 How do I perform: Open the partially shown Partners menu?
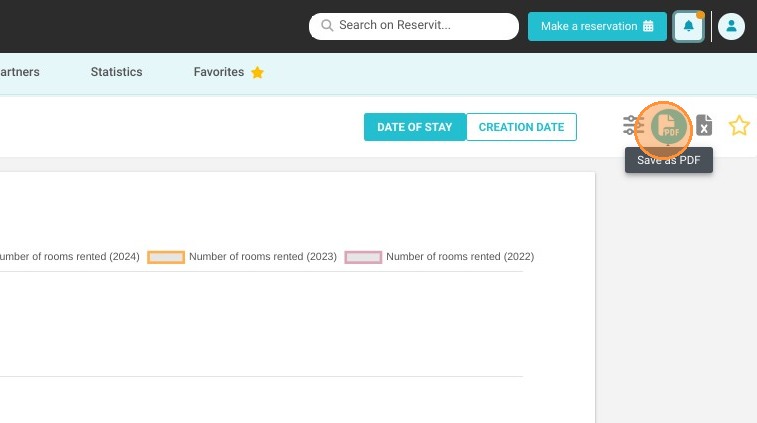click(20, 72)
